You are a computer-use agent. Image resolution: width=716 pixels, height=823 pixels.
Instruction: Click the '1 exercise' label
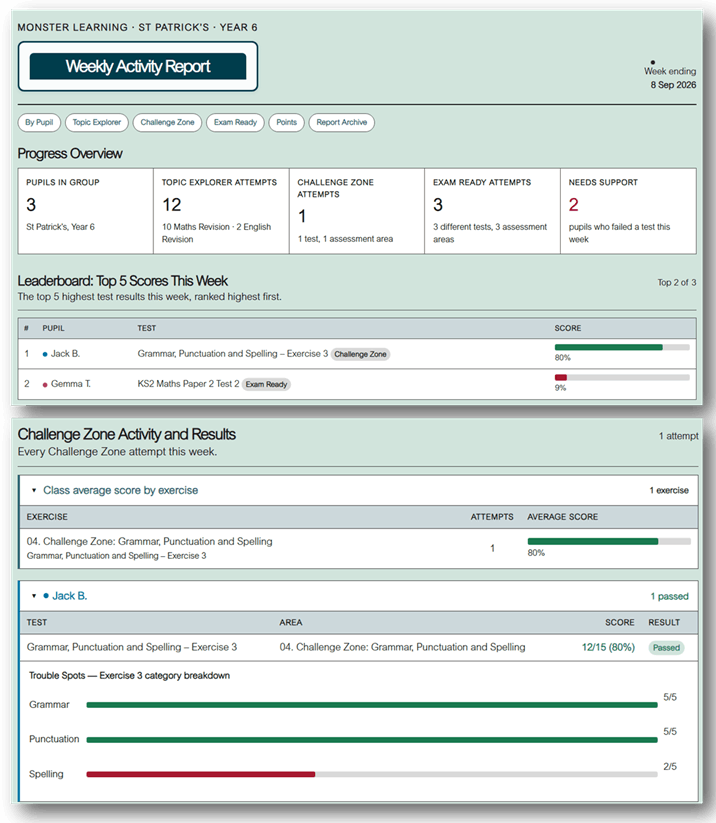point(669,490)
